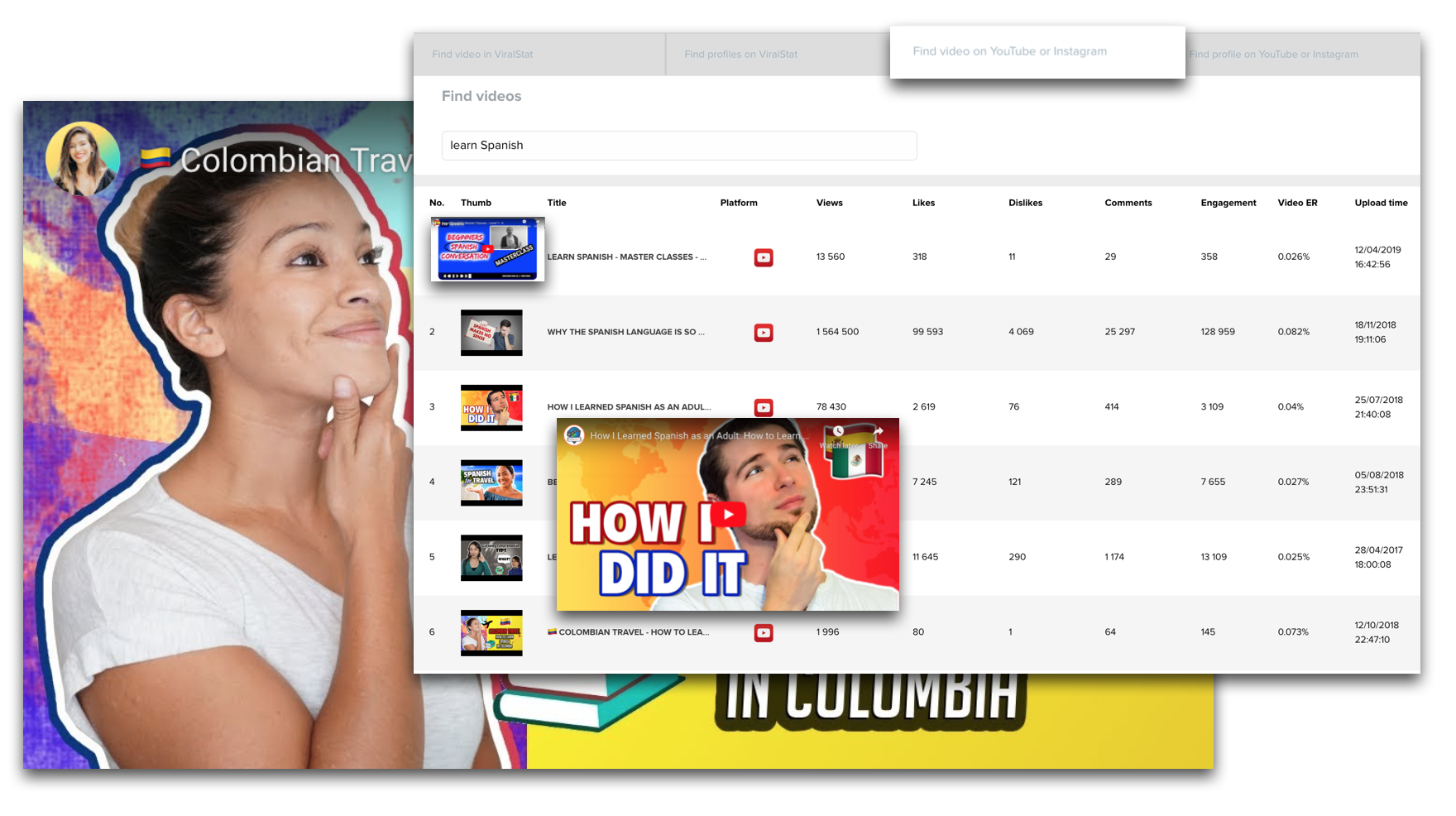The image size is (1456, 816).
Task: Open Spanish for Travel thumbnail in row 4
Action: [491, 482]
